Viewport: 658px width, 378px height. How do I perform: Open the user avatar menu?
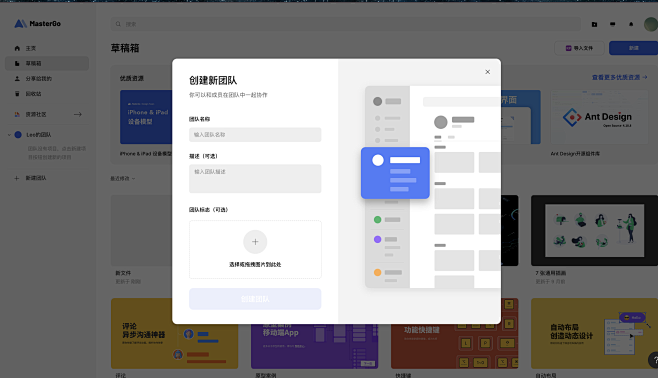650,24
